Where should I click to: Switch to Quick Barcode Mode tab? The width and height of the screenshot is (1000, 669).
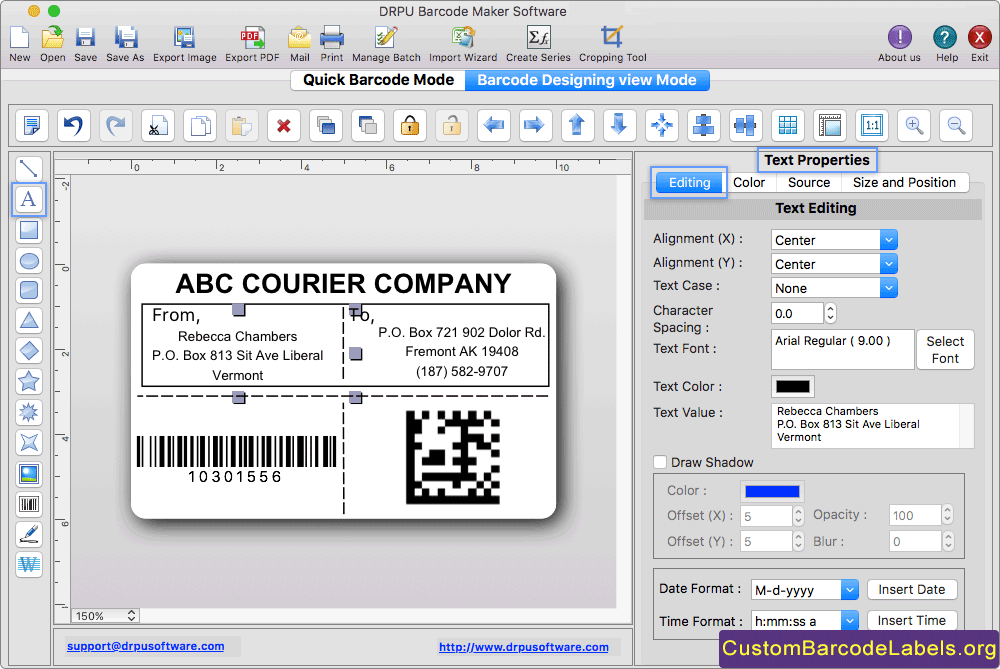click(x=379, y=80)
